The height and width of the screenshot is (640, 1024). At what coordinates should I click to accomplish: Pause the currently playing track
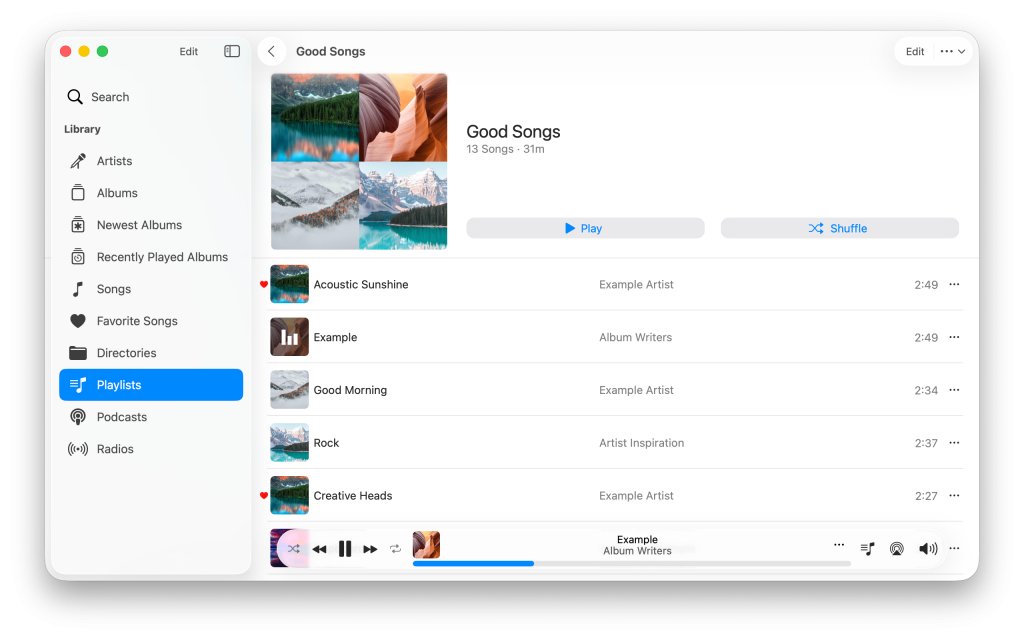click(x=345, y=549)
